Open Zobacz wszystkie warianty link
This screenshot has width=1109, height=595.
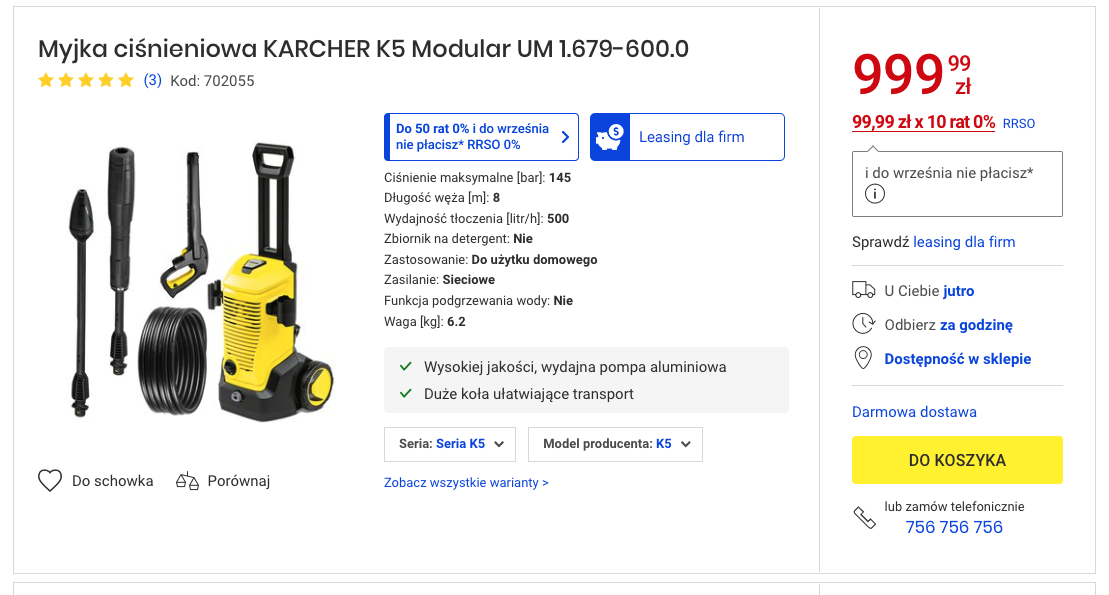coord(466,483)
